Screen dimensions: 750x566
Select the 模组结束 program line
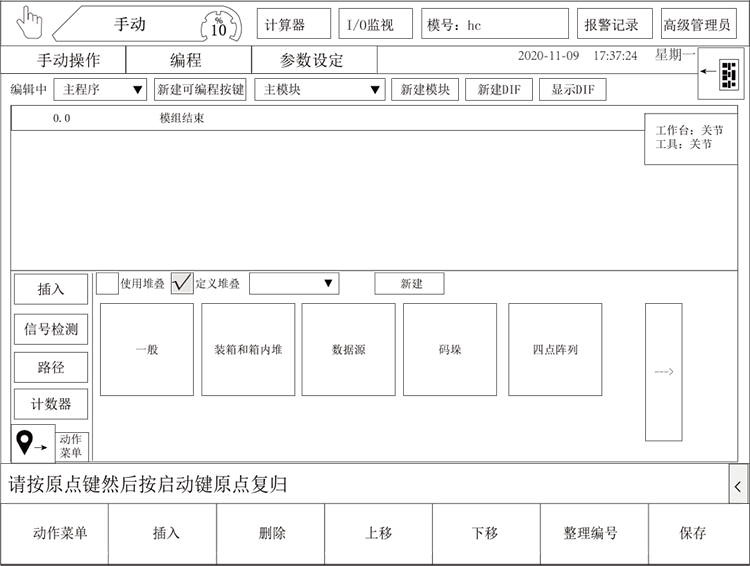coord(182,118)
